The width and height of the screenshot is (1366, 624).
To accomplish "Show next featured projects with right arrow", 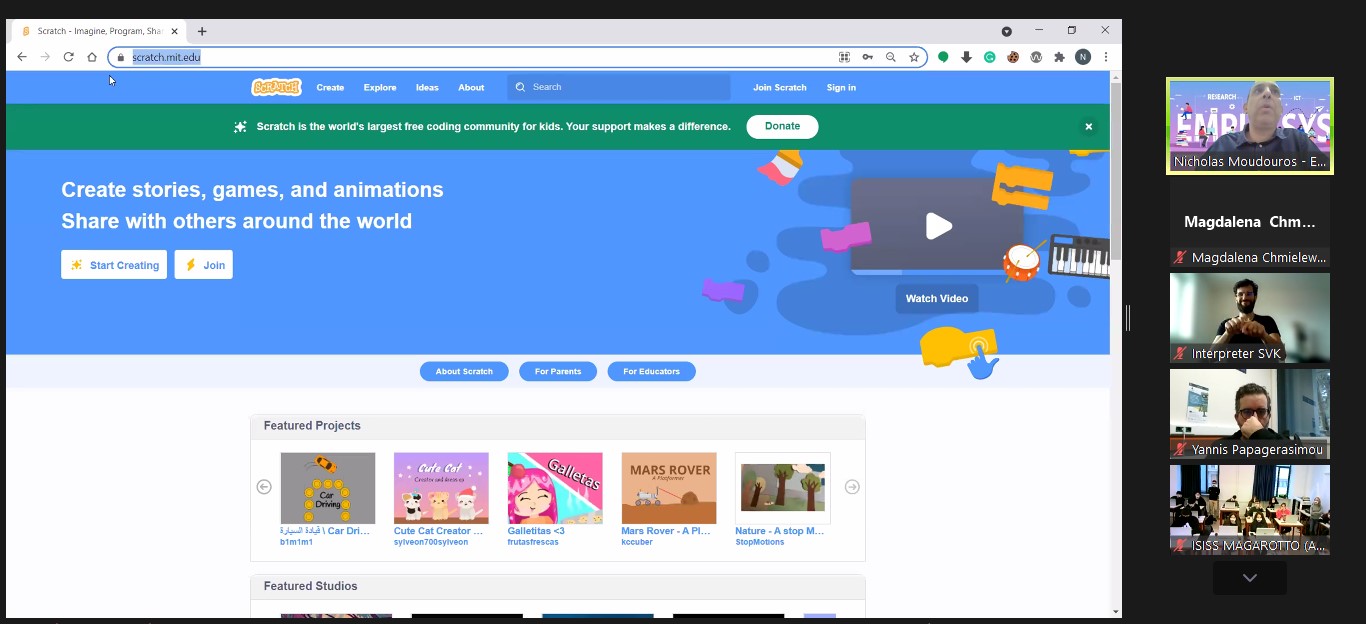I will pos(852,487).
